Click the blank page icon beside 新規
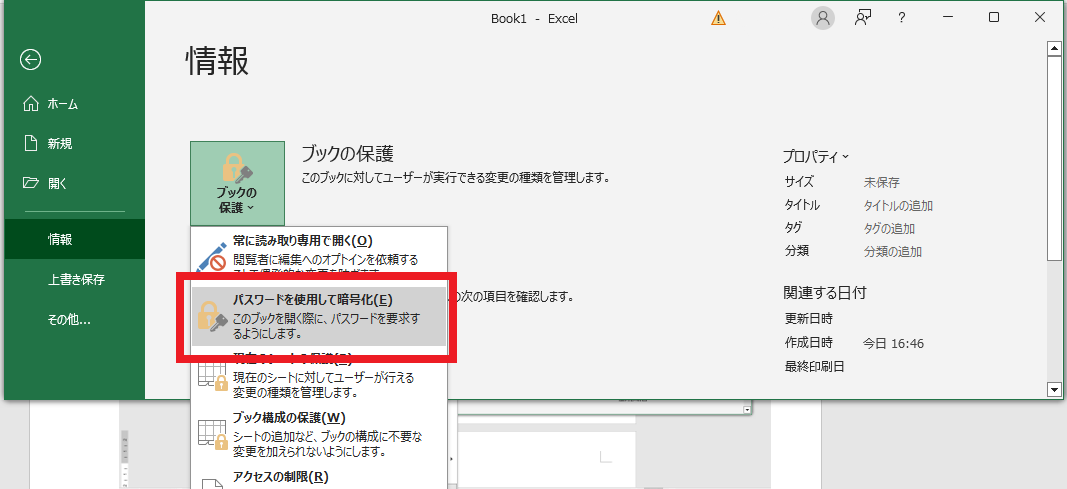The image size is (1067, 489). point(31,143)
